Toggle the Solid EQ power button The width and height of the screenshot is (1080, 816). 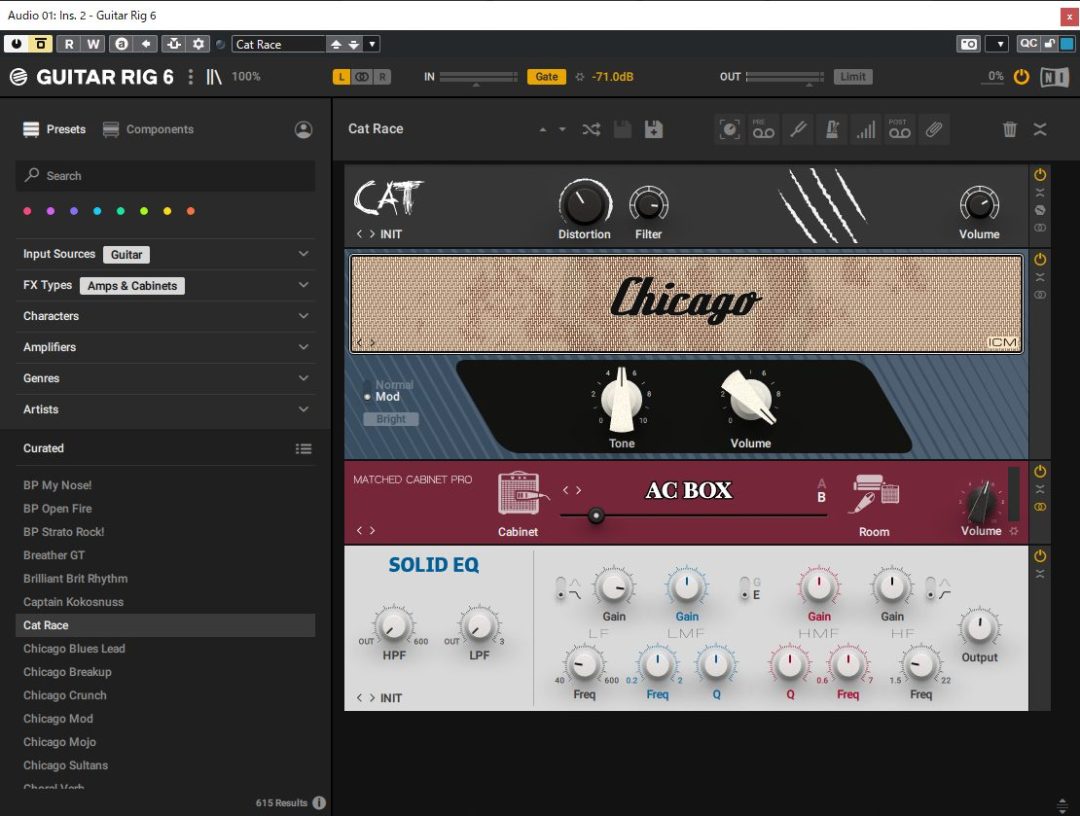click(x=1040, y=556)
